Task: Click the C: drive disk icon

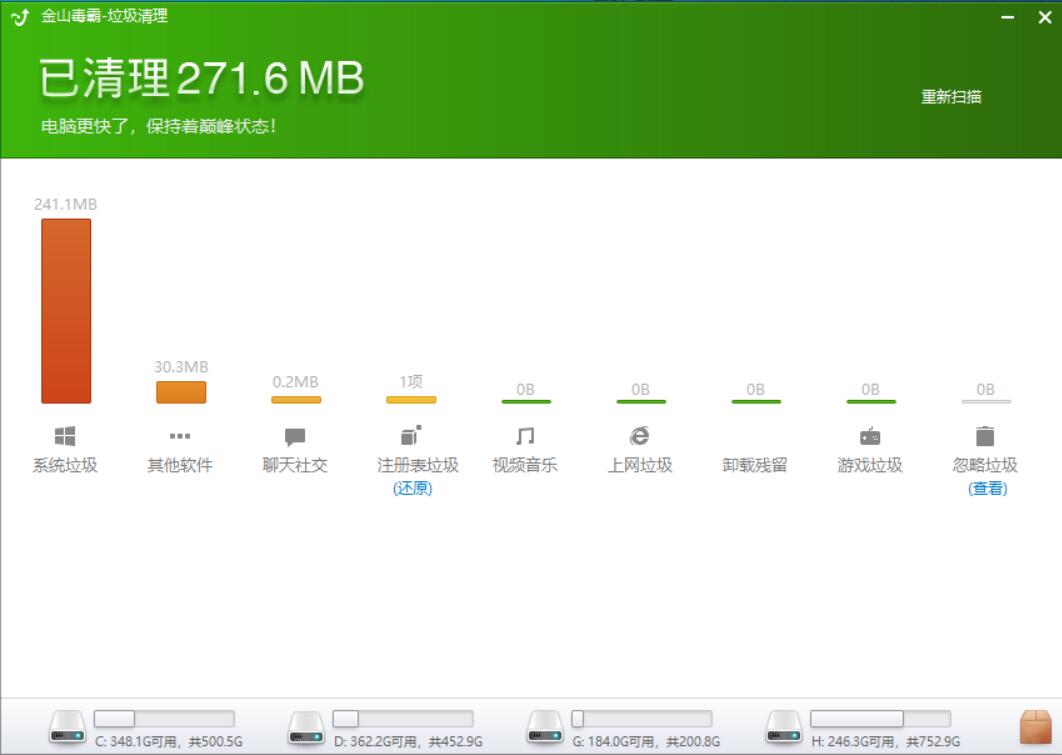Action: [68, 728]
